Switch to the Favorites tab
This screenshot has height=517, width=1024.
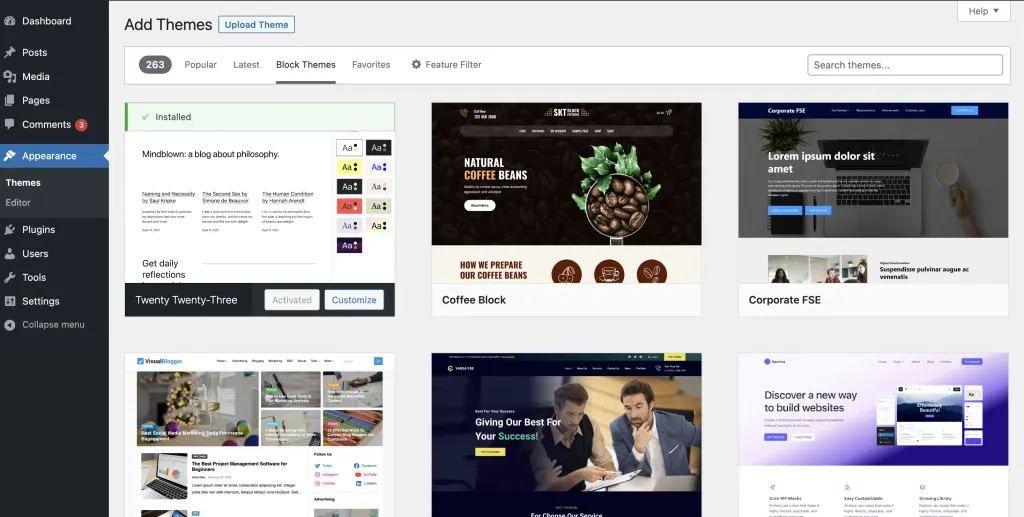(x=371, y=65)
